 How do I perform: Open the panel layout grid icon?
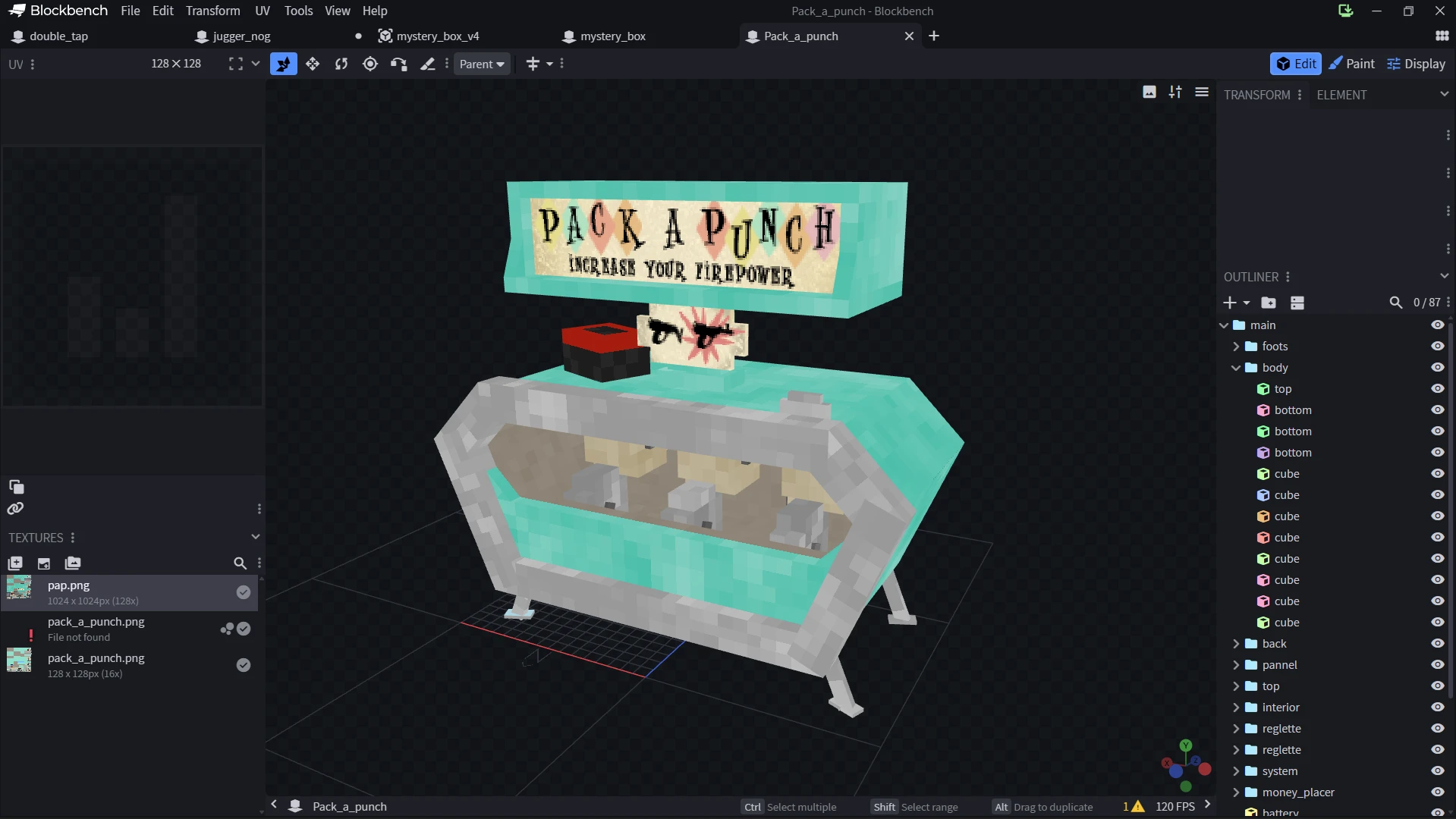(1442, 36)
